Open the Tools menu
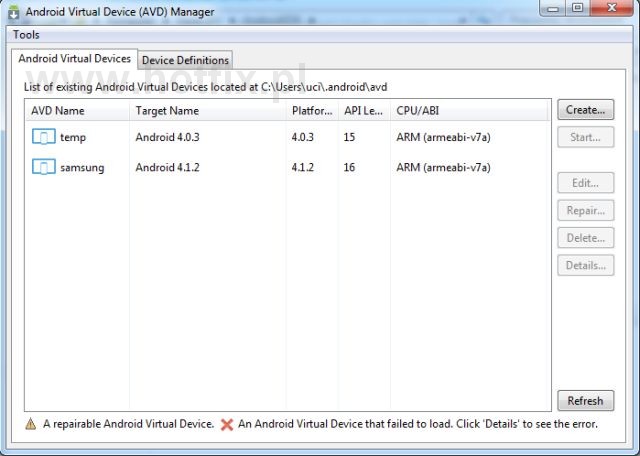 click(x=26, y=35)
